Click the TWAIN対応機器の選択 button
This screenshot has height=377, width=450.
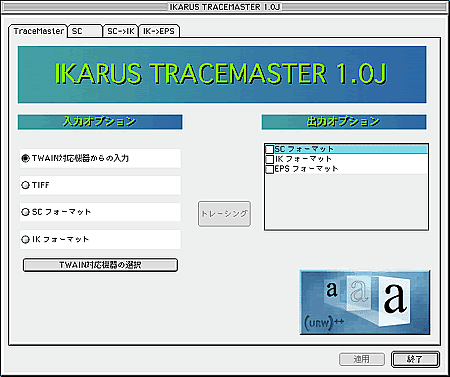pyautogui.click(x=100, y=265)
